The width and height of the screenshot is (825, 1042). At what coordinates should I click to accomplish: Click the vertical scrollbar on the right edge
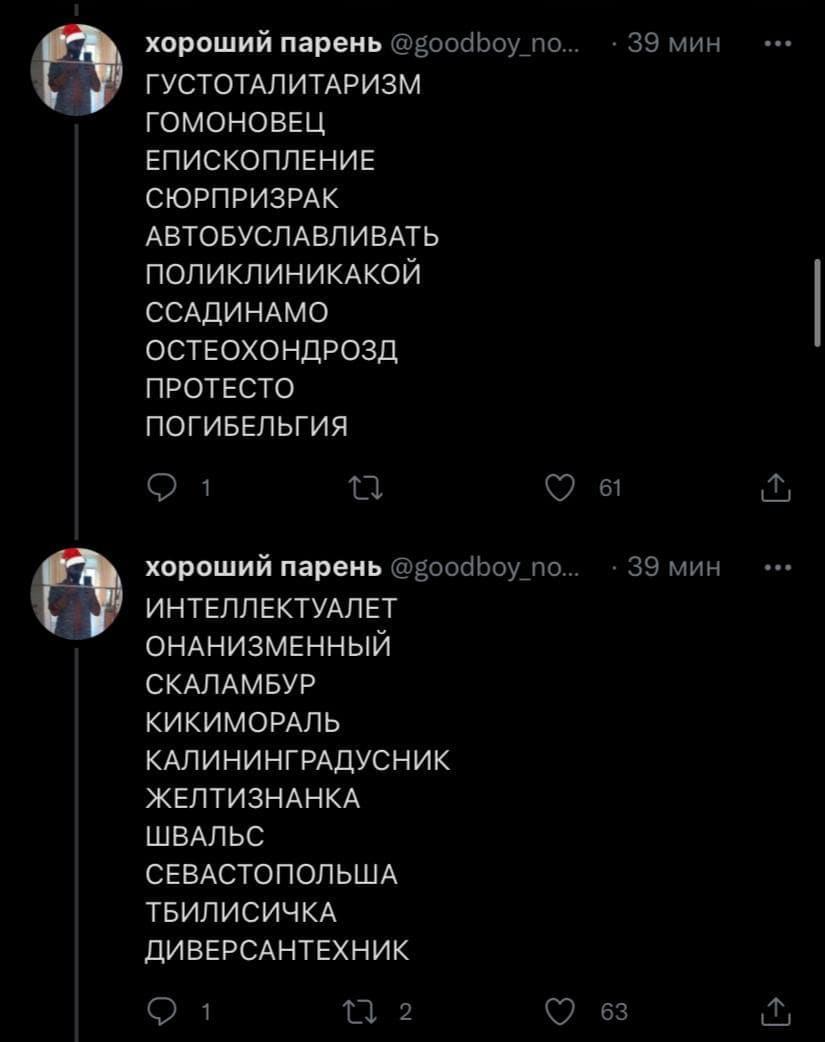point(818,302)
